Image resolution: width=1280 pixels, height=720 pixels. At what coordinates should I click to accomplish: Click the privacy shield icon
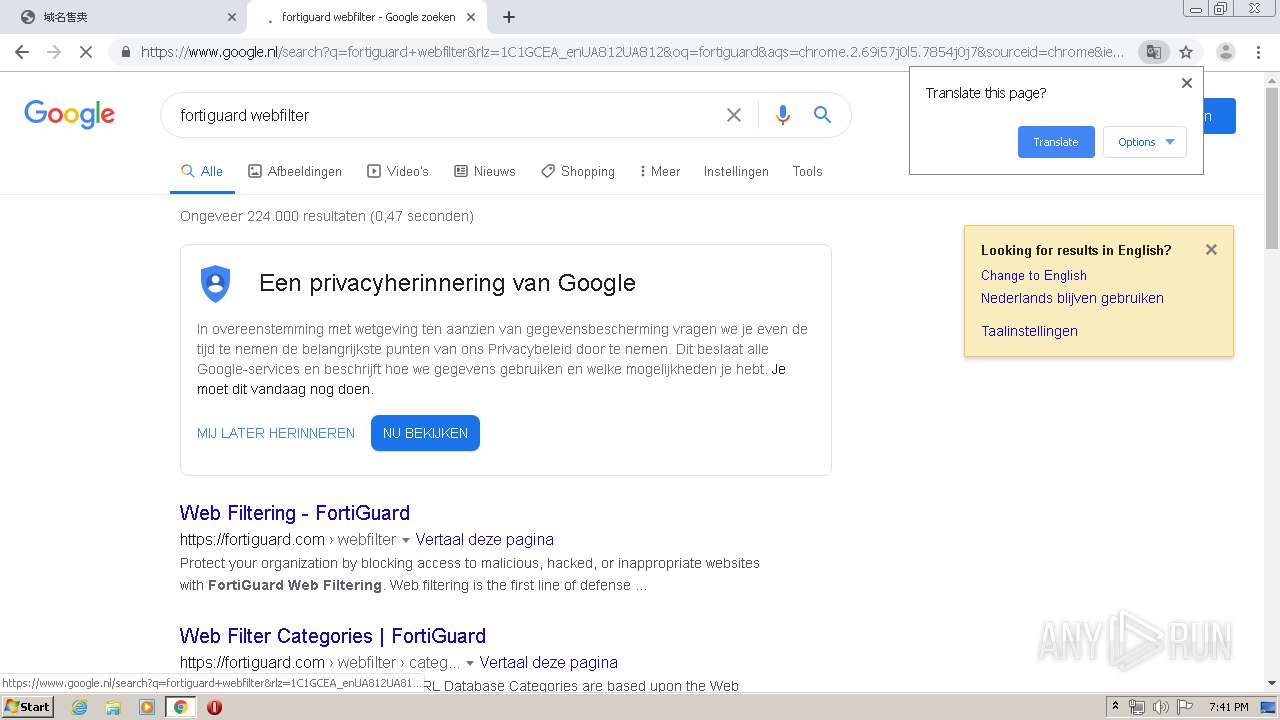216,284
